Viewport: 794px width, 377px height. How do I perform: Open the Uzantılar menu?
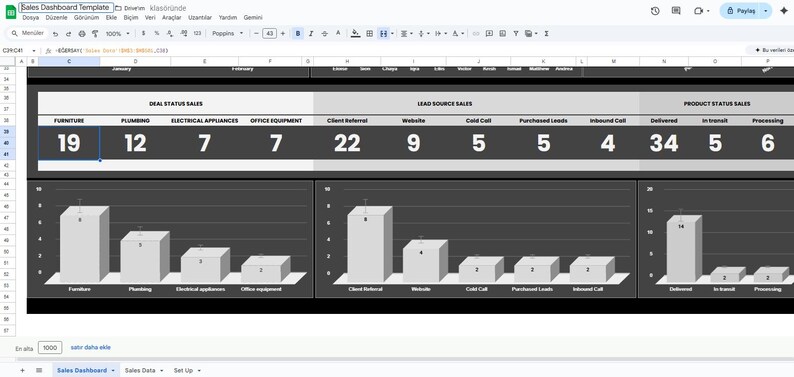click(200, 17)
